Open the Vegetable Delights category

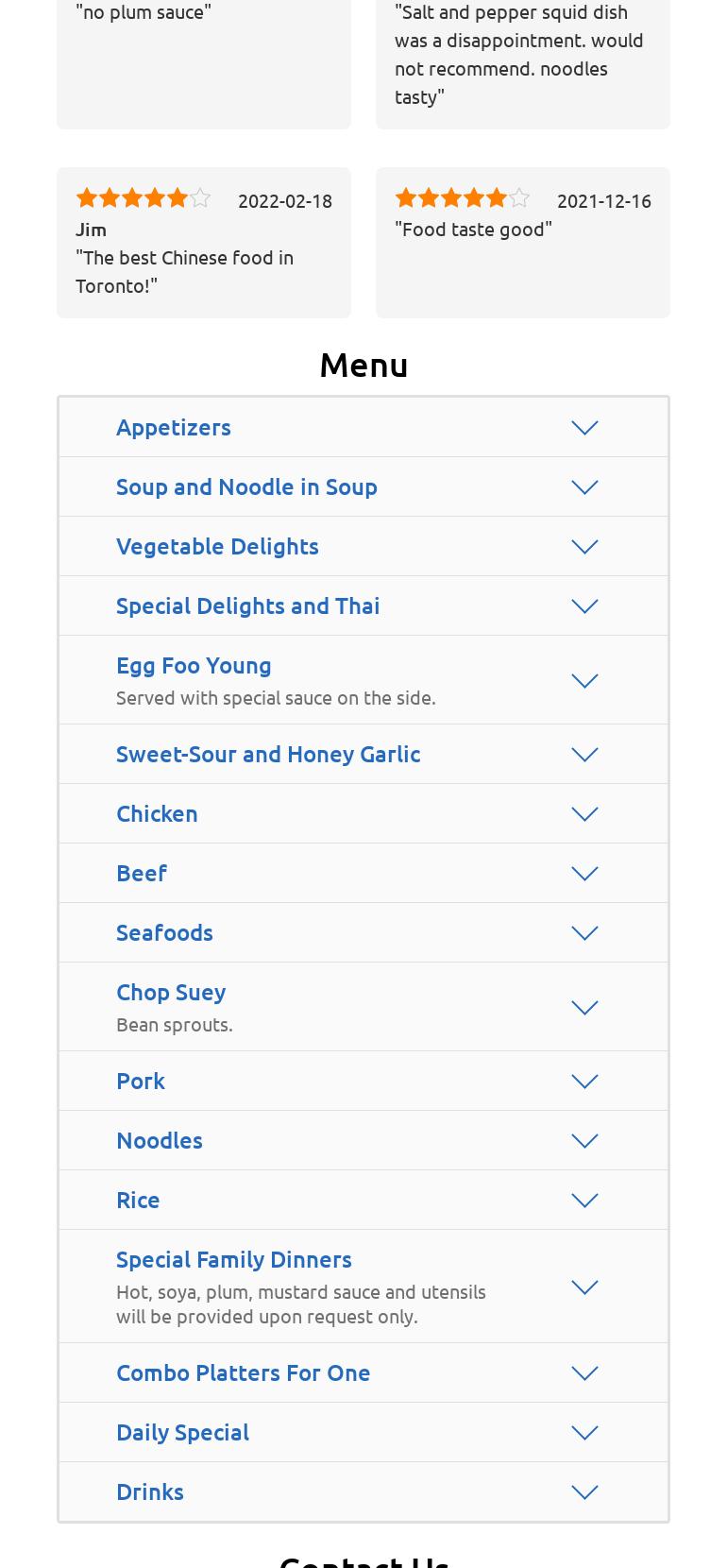coord(217,546)
